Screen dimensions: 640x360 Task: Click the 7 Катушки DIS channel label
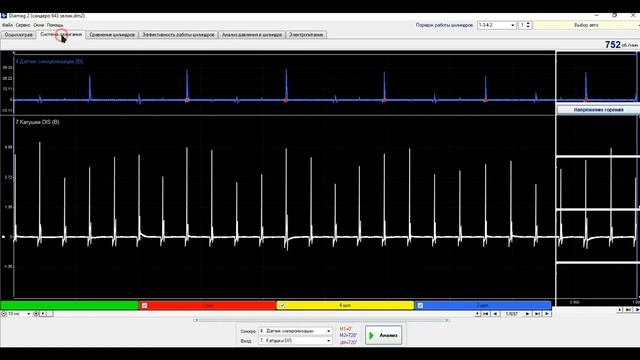tap(38, 122)
